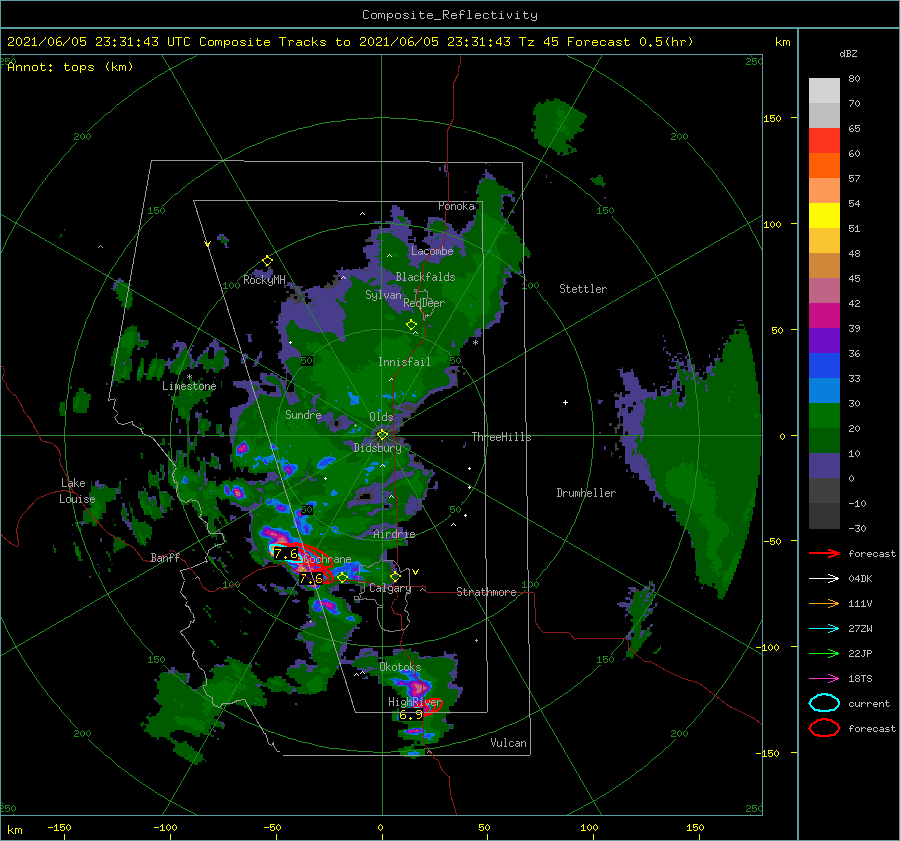Click the yellow diamond marker east of Cochrane
Screen dimensions: 900x841
click(x=343, y=578)
